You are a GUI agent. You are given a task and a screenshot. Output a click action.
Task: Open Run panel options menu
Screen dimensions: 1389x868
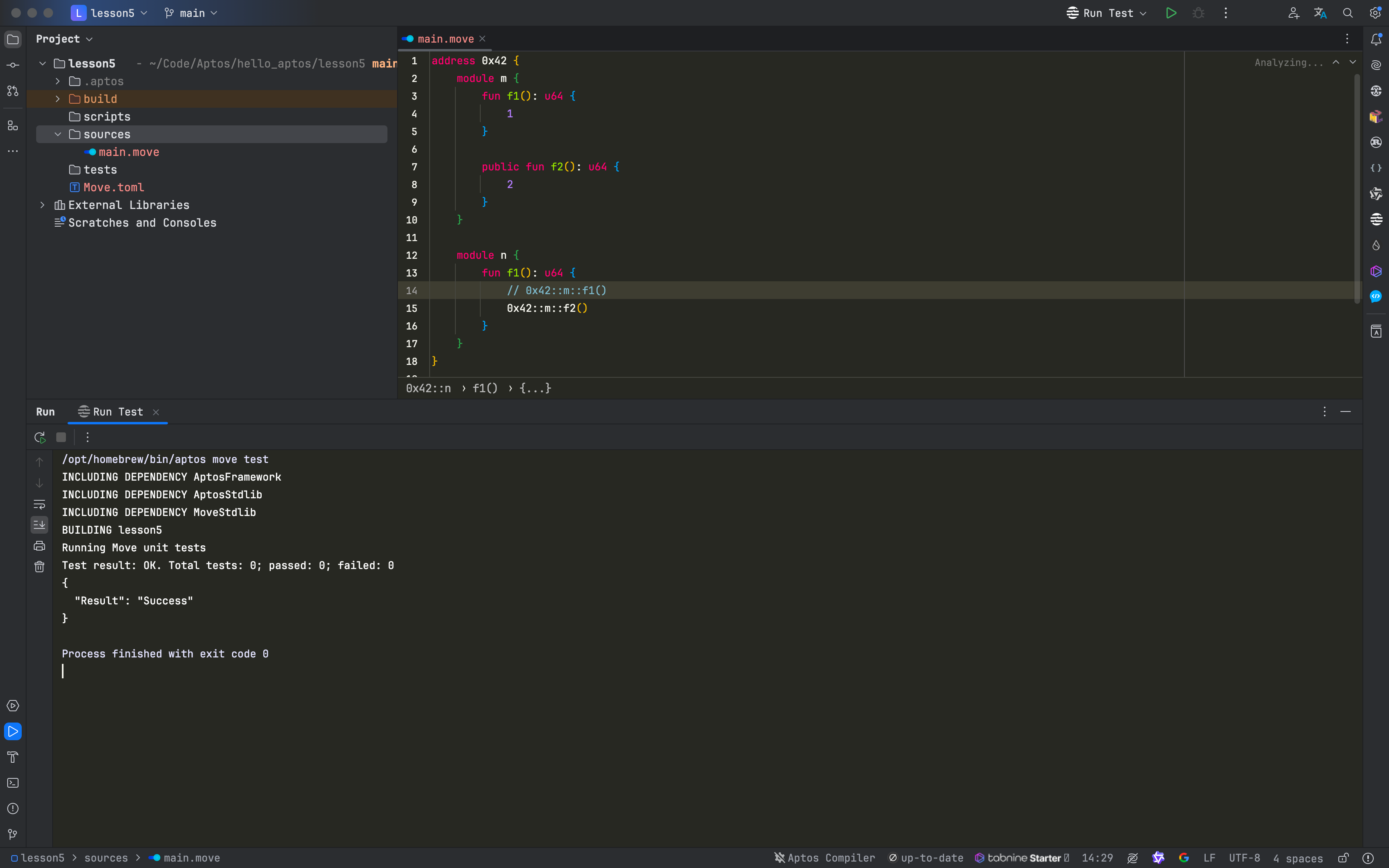point(1325,411)
